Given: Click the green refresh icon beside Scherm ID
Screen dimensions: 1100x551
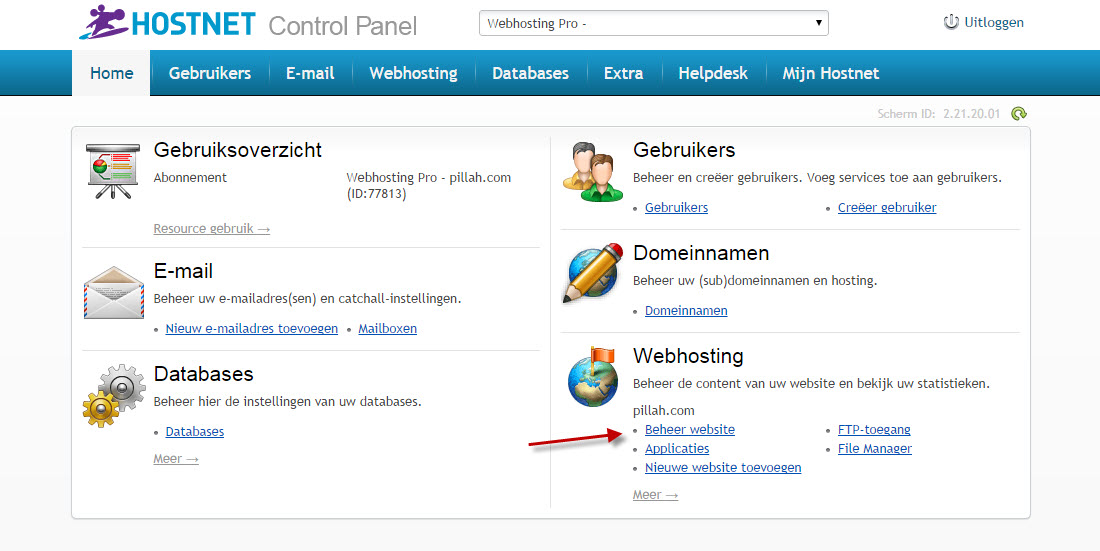Looking at the screenshot, I should pos(1019,114).
